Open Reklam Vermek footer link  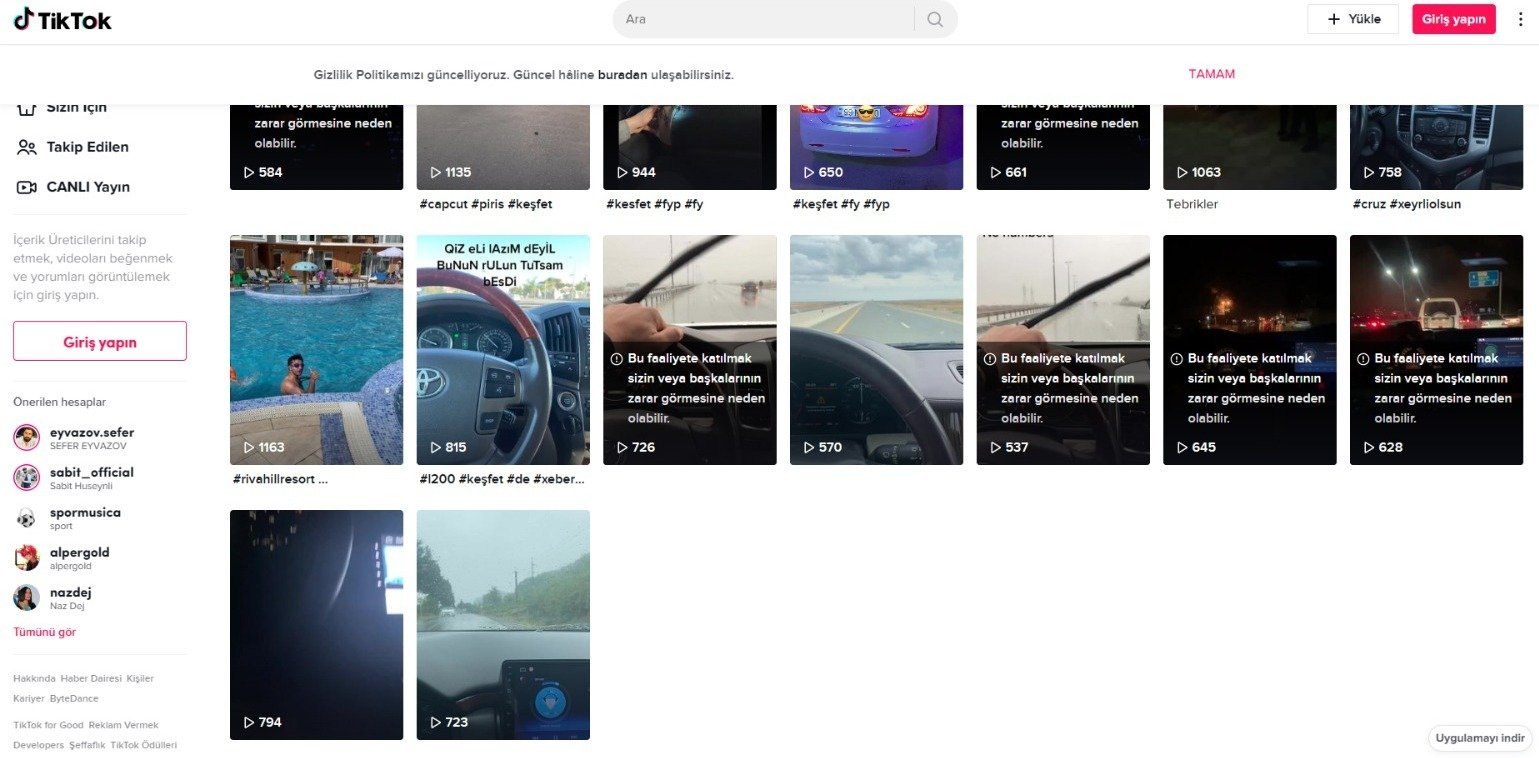(x=123, y=725)
